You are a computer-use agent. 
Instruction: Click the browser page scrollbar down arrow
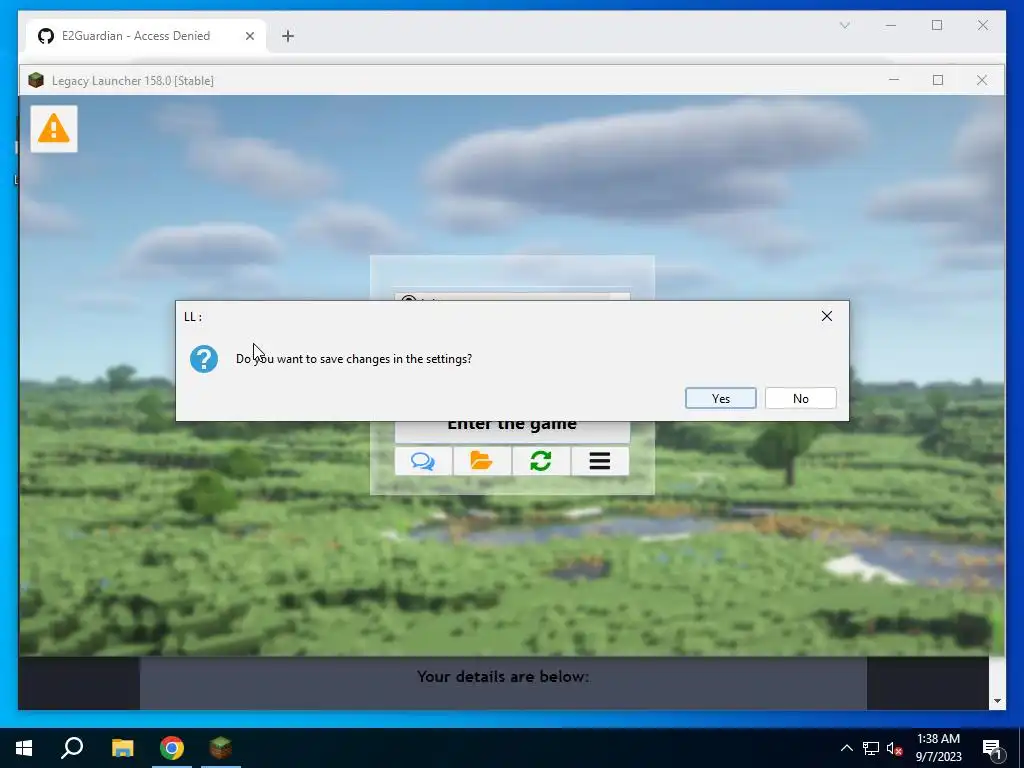pos(997,701)
